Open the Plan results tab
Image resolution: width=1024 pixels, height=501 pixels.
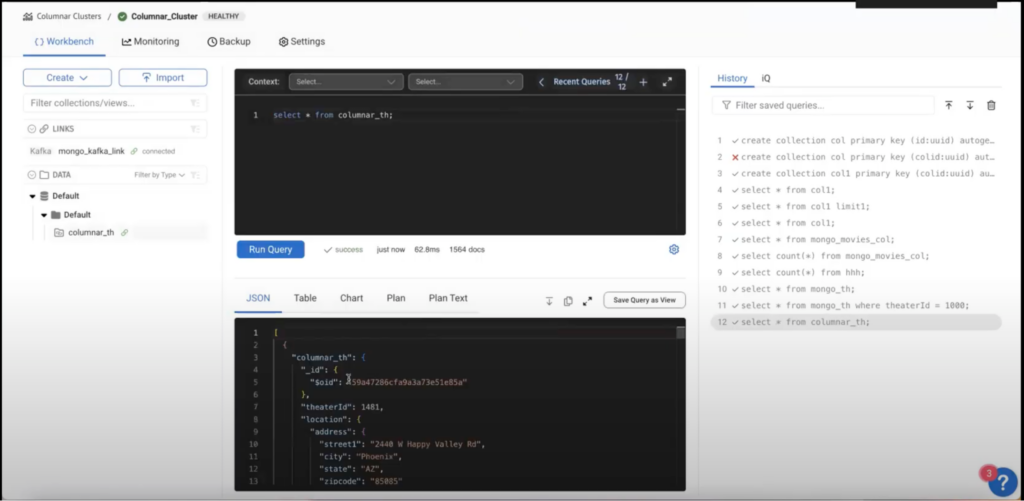(396, 298)
